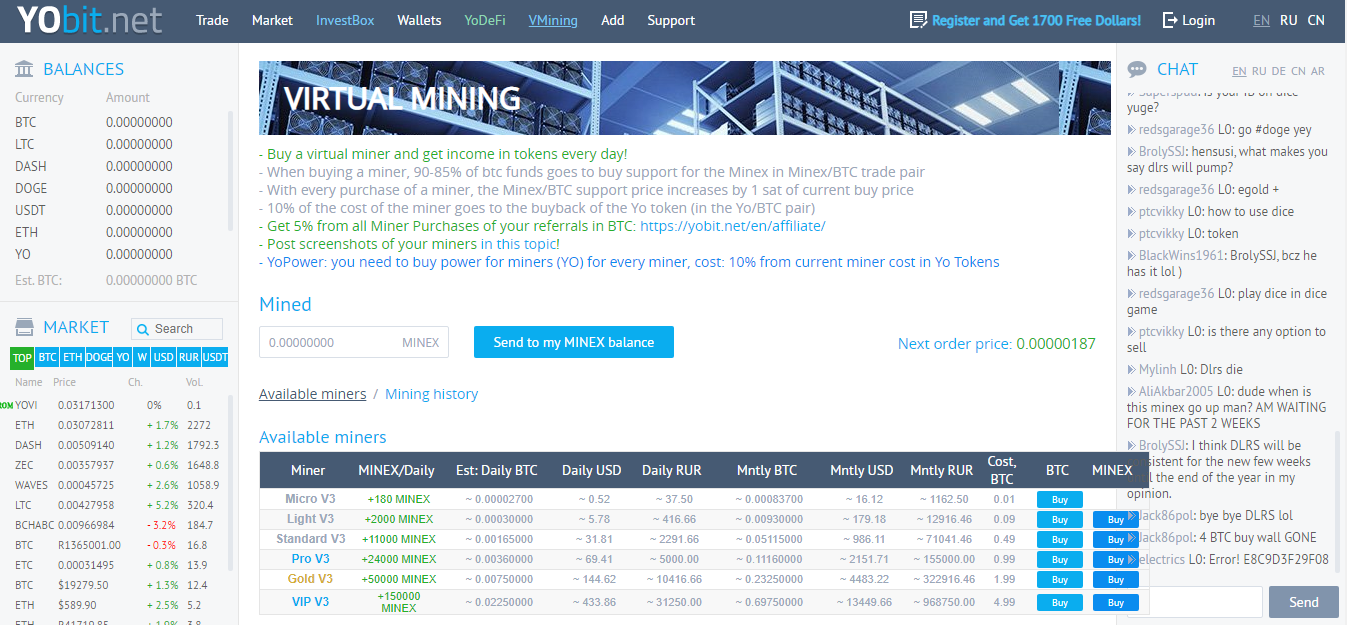
Task: Click the mined MINEX amount field
Action: tap(354, 342)
